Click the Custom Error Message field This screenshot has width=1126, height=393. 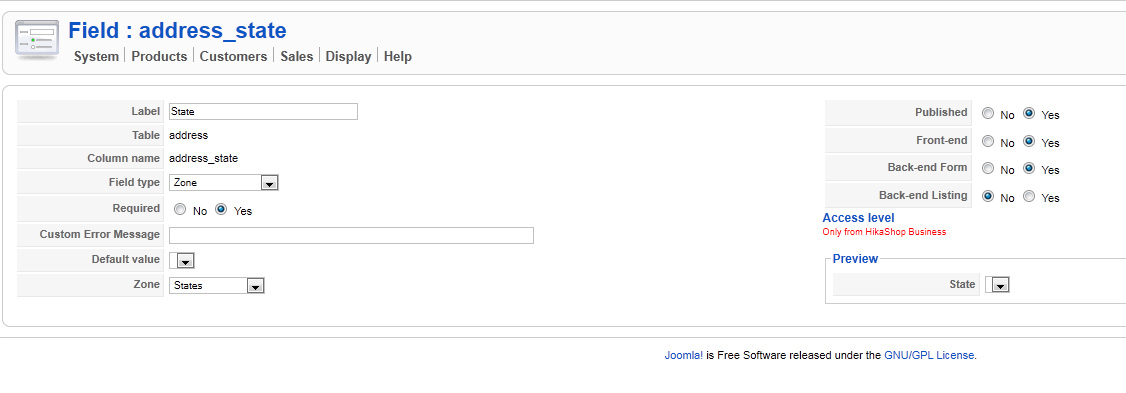351,236
